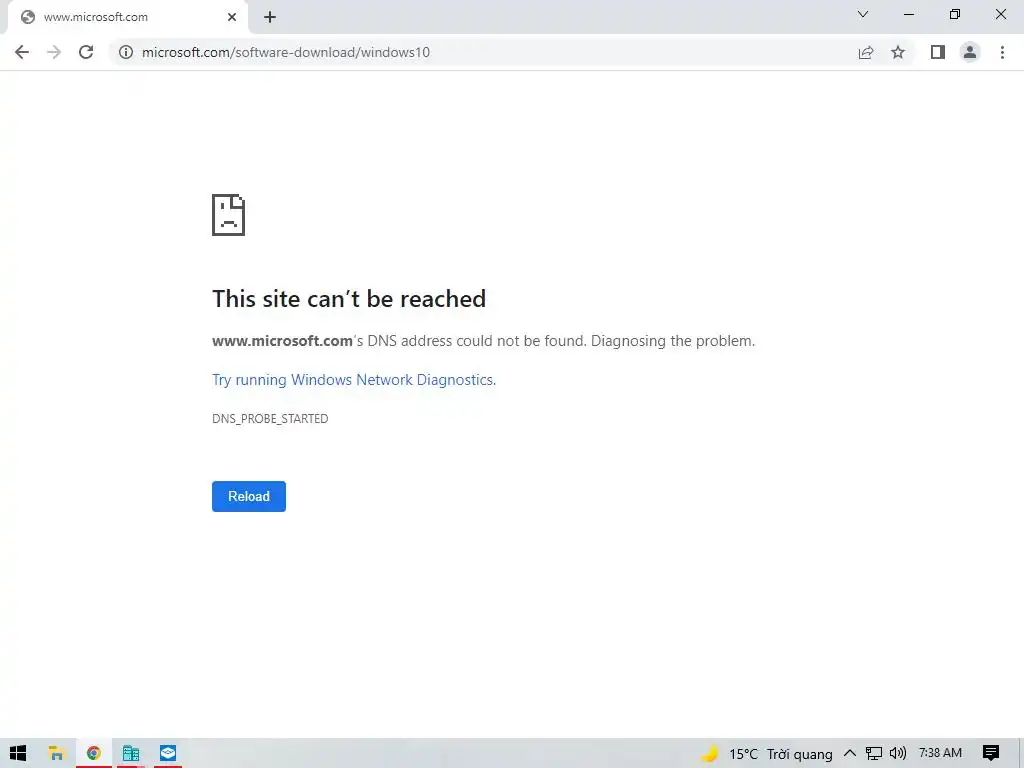1024x768 pixels.
Task: Open the notification action center icon
Action: (x=991, y=754)
